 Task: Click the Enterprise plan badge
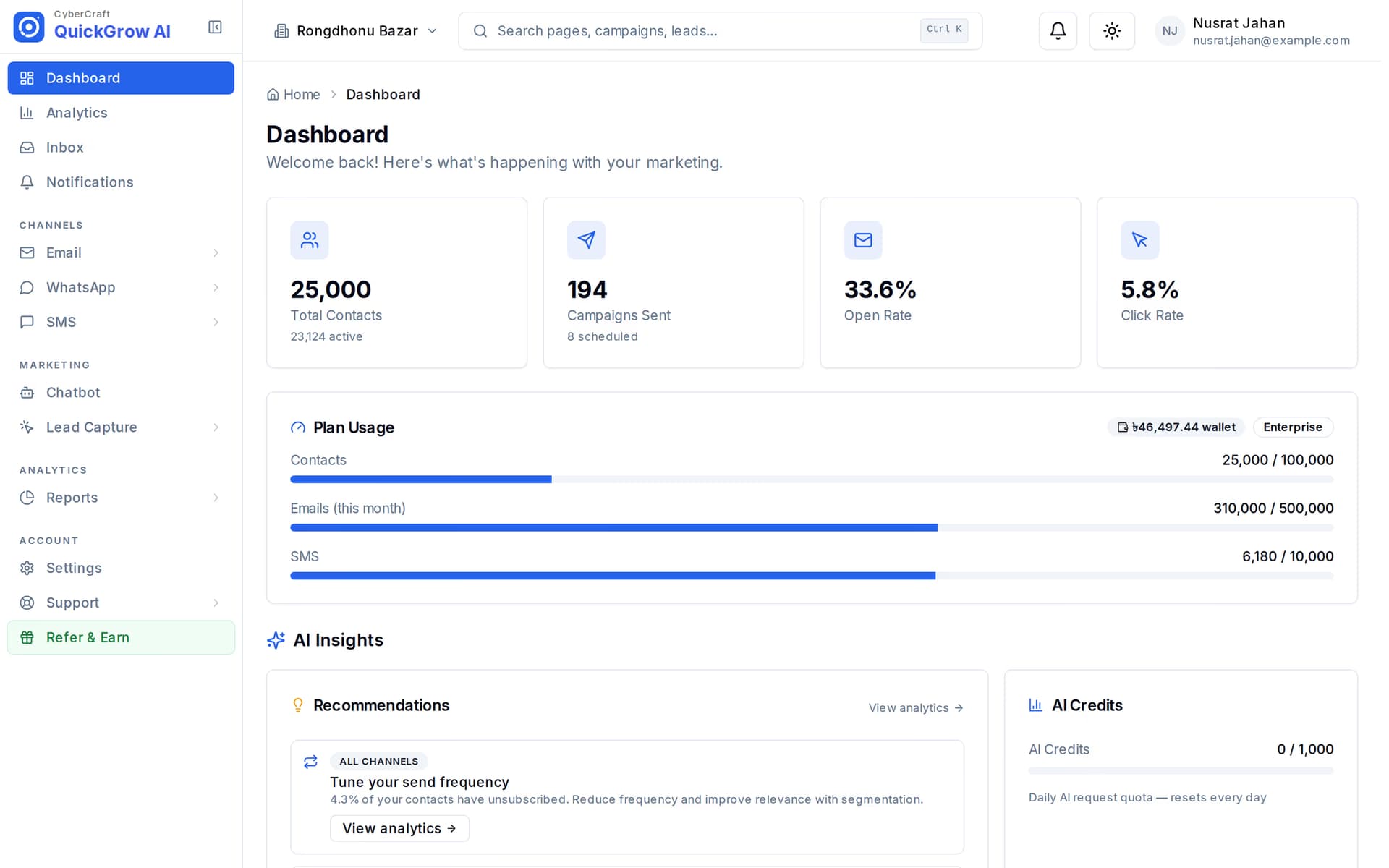tap(1293, 427)
